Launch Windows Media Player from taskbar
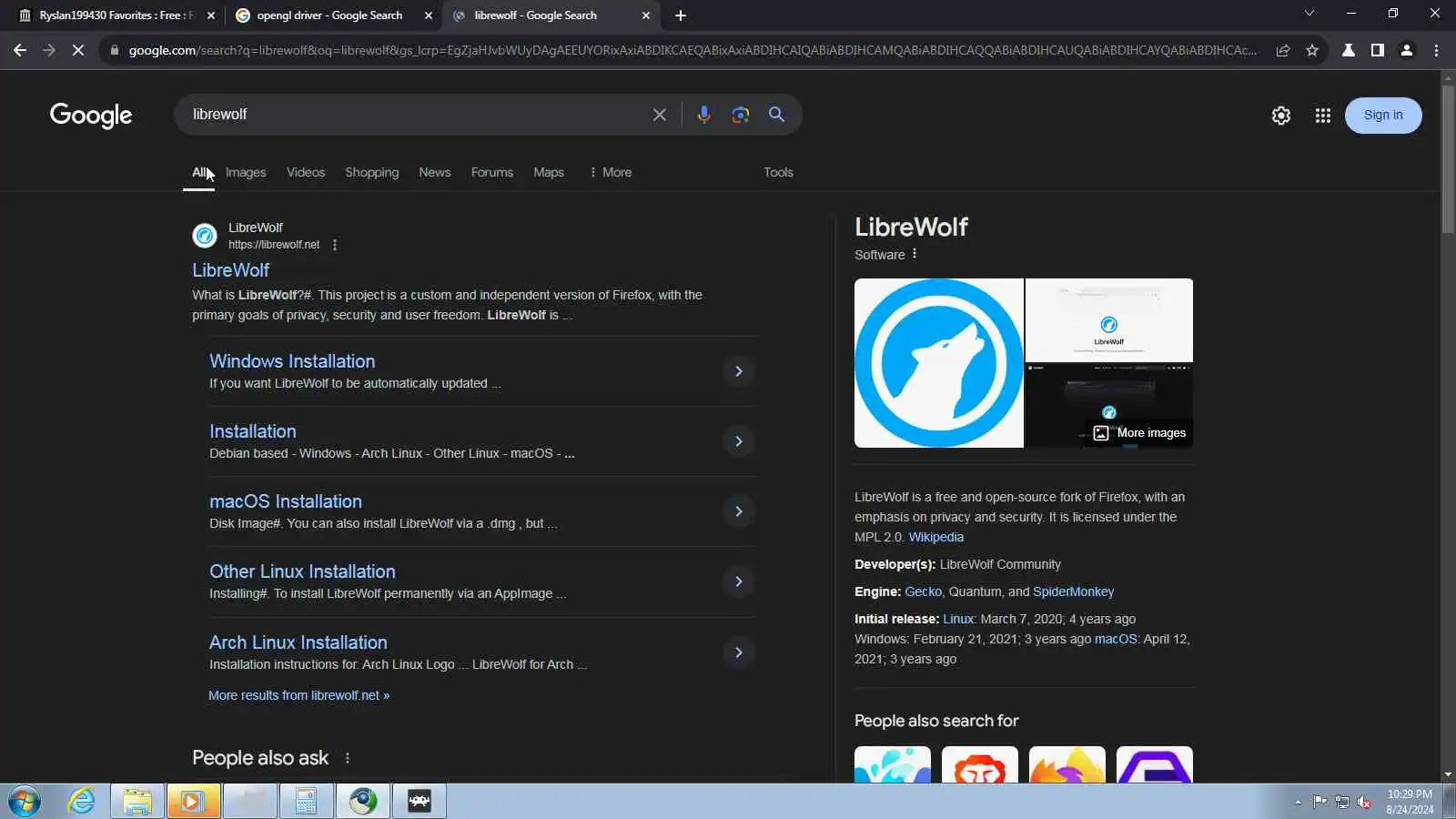 pos(193,802)
